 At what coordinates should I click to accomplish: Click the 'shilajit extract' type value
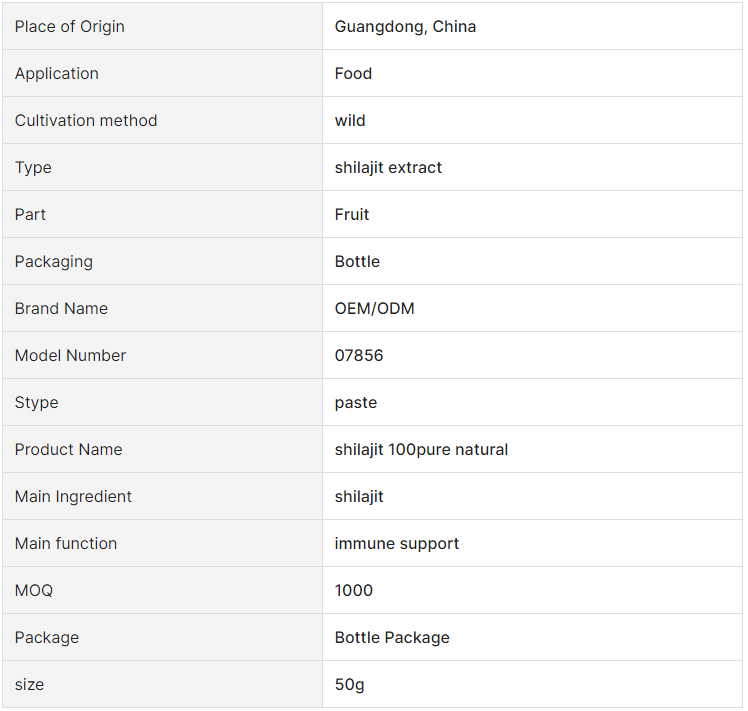(x=388, y=167)
